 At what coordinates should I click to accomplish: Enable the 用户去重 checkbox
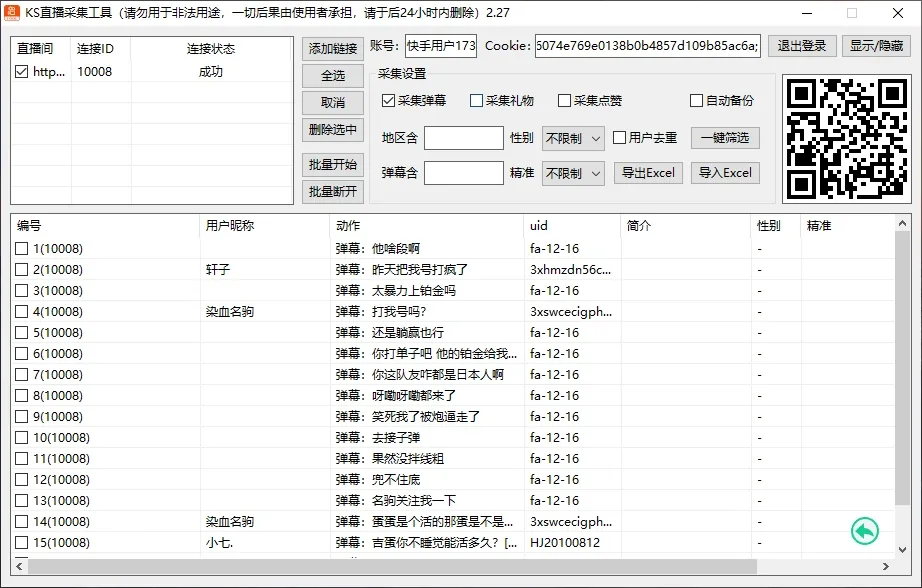coord(619,138)
